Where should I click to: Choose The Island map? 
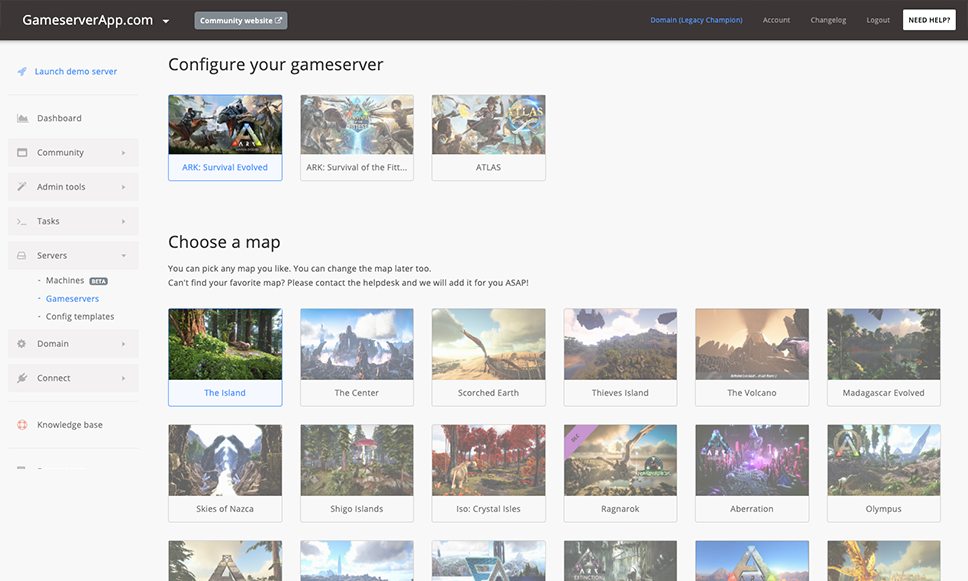click(x=225, y=357)
